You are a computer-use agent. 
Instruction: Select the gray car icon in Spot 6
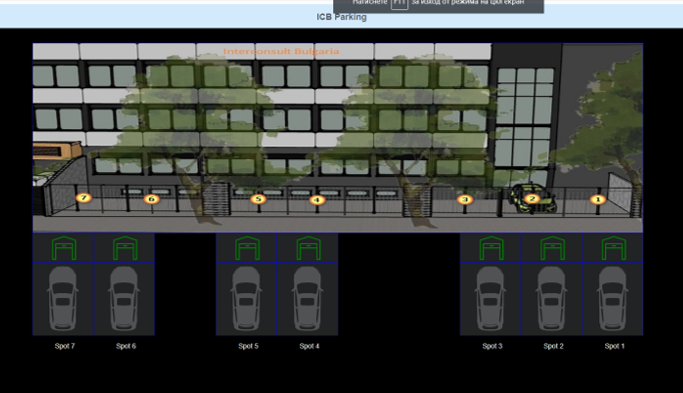[124, 299]
